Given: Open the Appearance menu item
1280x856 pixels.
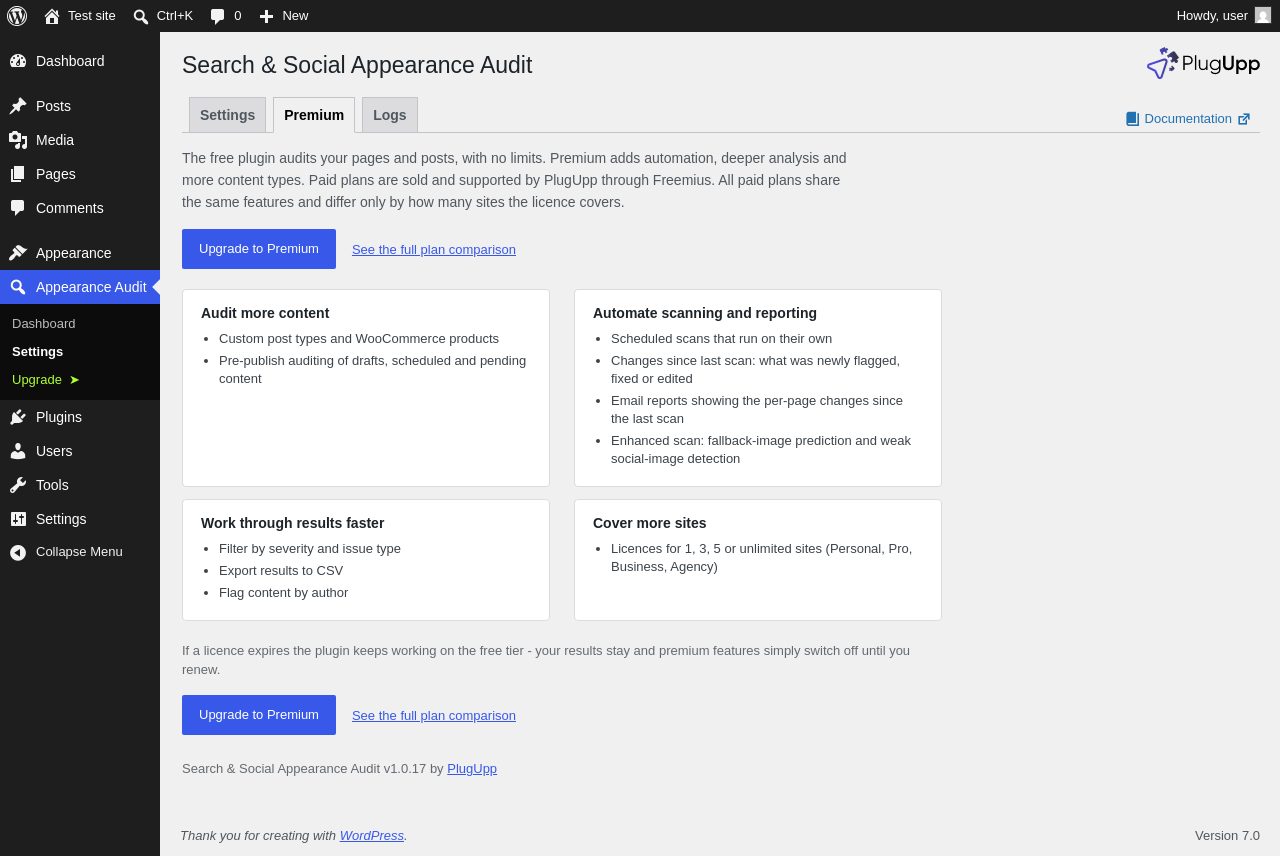Looking at the screenshot, I should (x=80, y=253).
